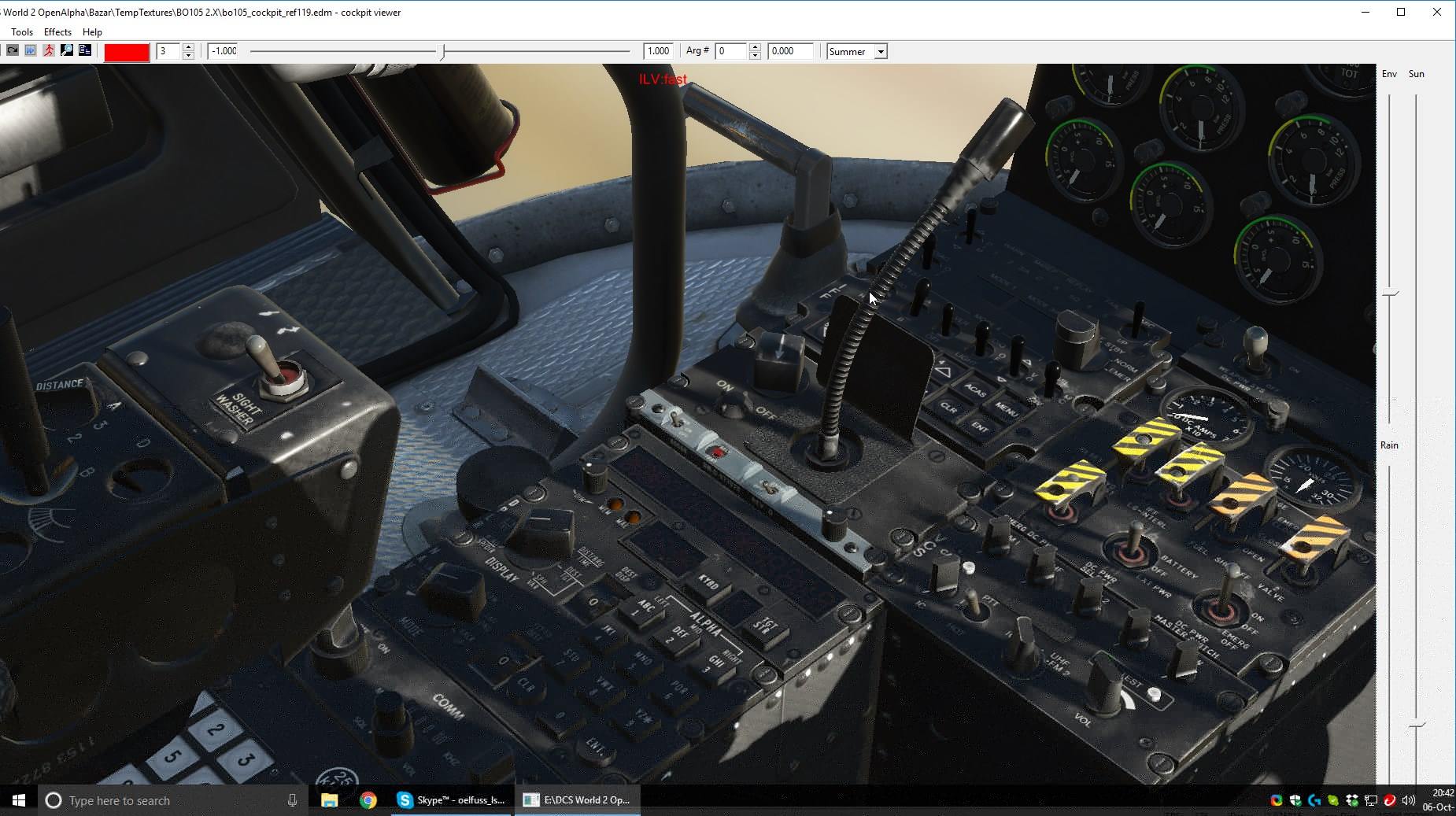This screenshot has height=816, width=1456.
Task: Click the volume speaker tray icon
Action: pyautogui.click(x=1408, y=800)
